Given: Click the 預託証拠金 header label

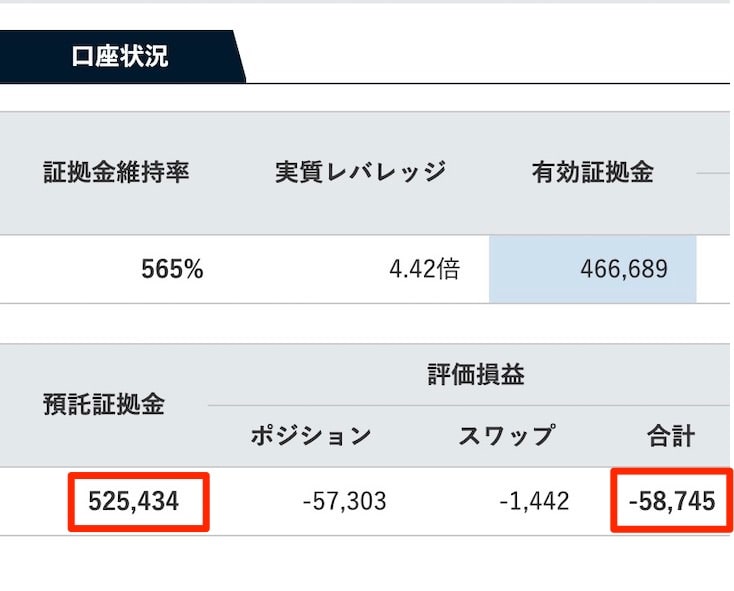Looking at the screenshot, I should pyautogui.click(x=104, y=405).
